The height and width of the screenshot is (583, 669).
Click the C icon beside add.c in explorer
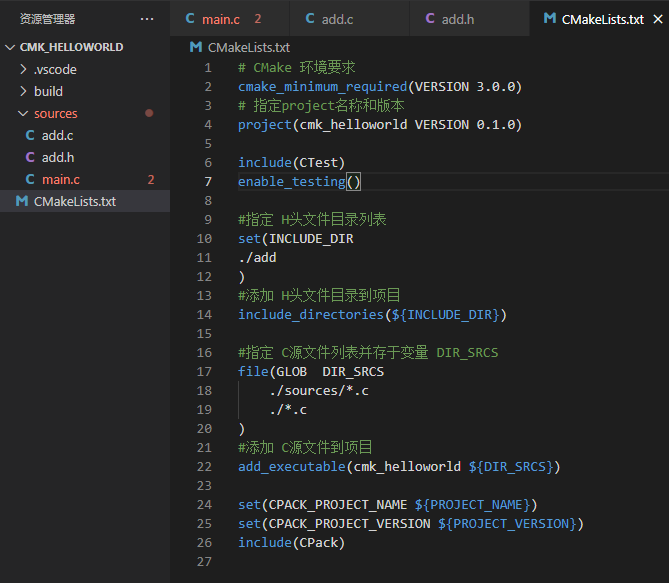point(30,135)
